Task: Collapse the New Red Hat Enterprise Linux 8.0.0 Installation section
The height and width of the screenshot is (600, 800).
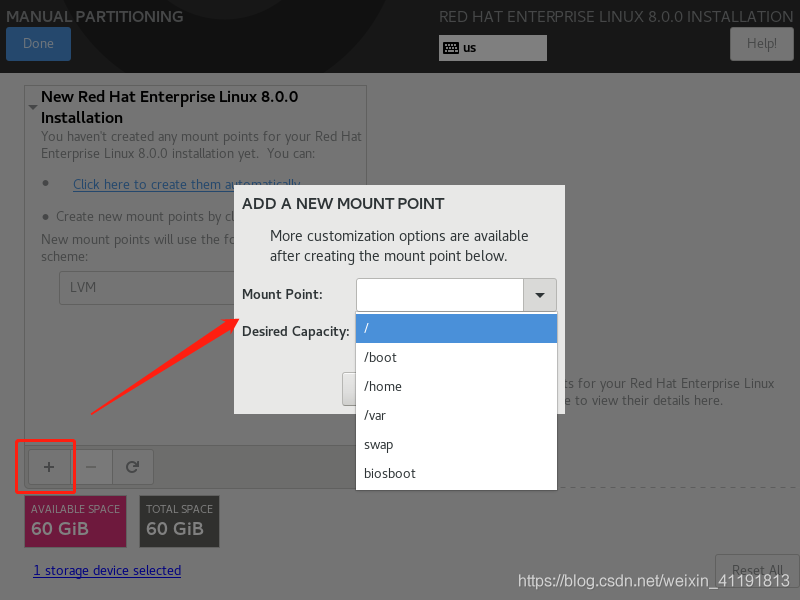Action: click(33, 107)
